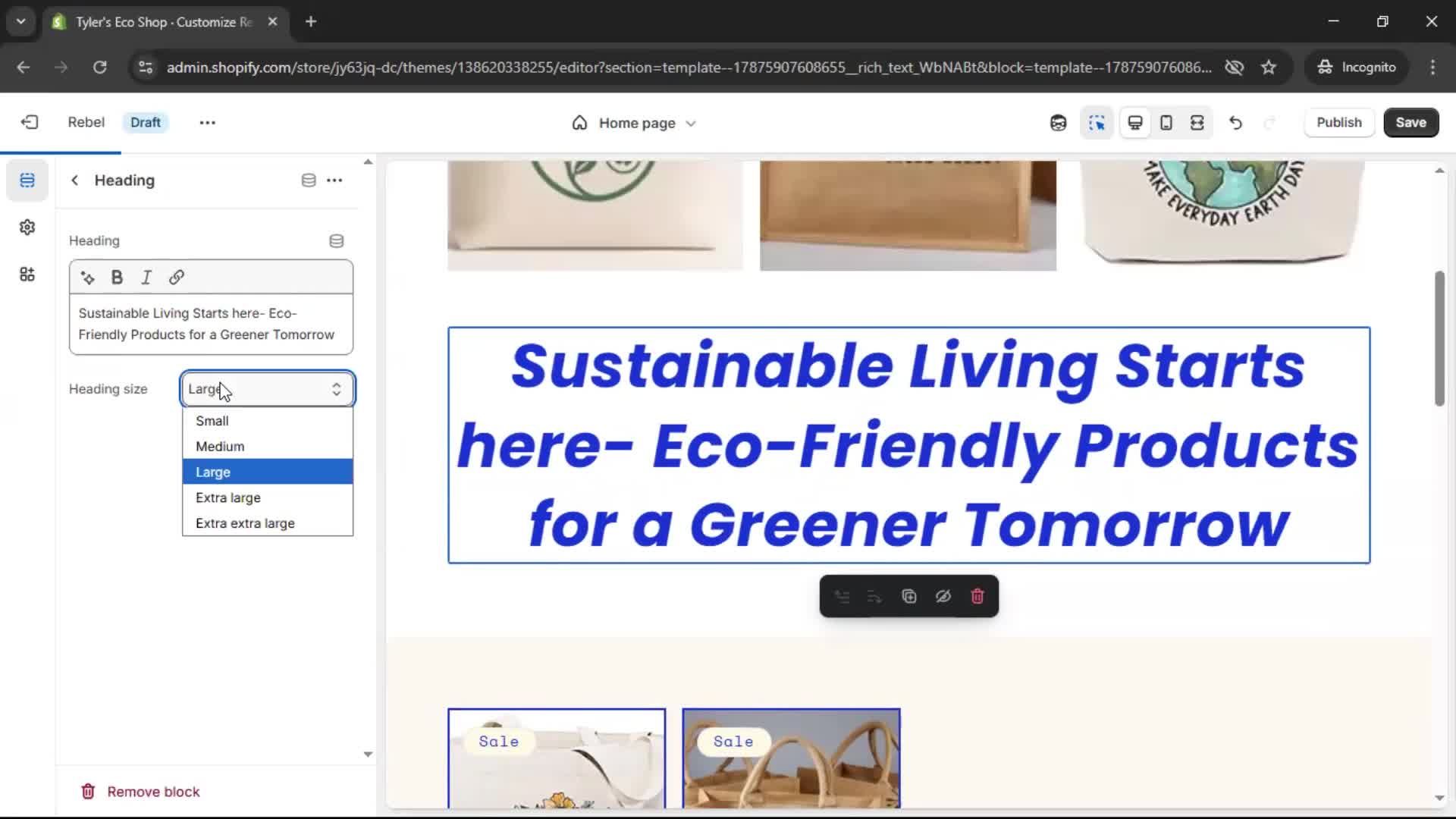The image size is (1456, 819).
Task: Open App embeds icon in sidebar
Action: click(x=27, y=275)
